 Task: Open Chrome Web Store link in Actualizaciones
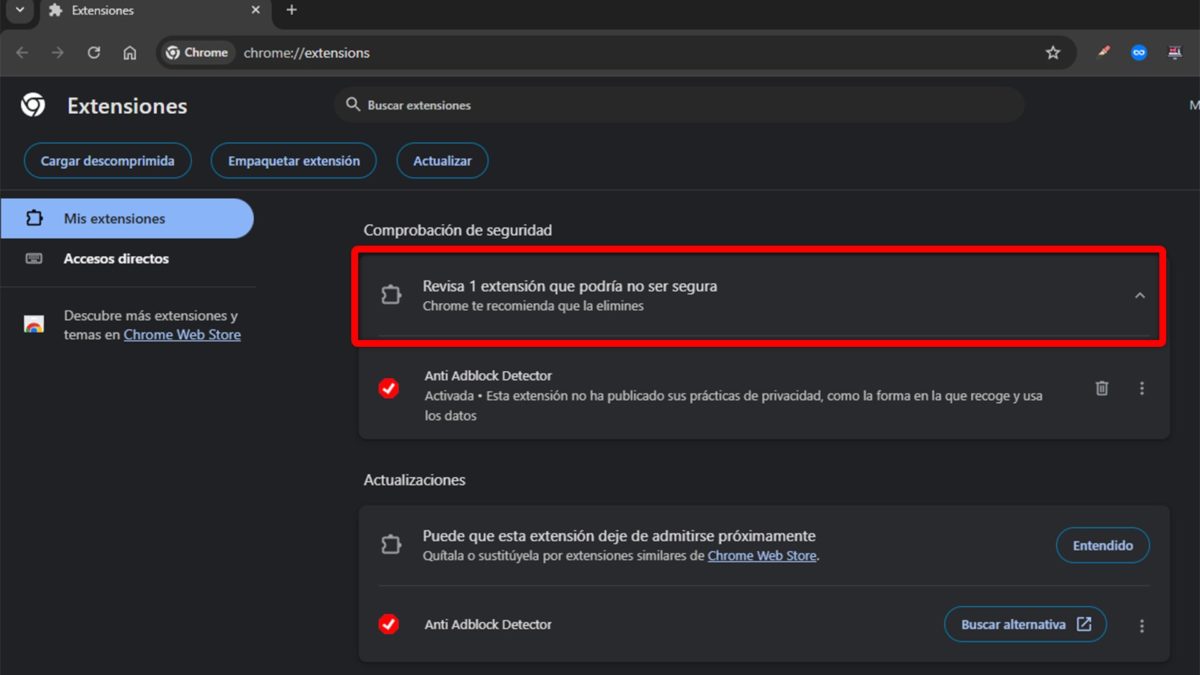coord(762,556)
